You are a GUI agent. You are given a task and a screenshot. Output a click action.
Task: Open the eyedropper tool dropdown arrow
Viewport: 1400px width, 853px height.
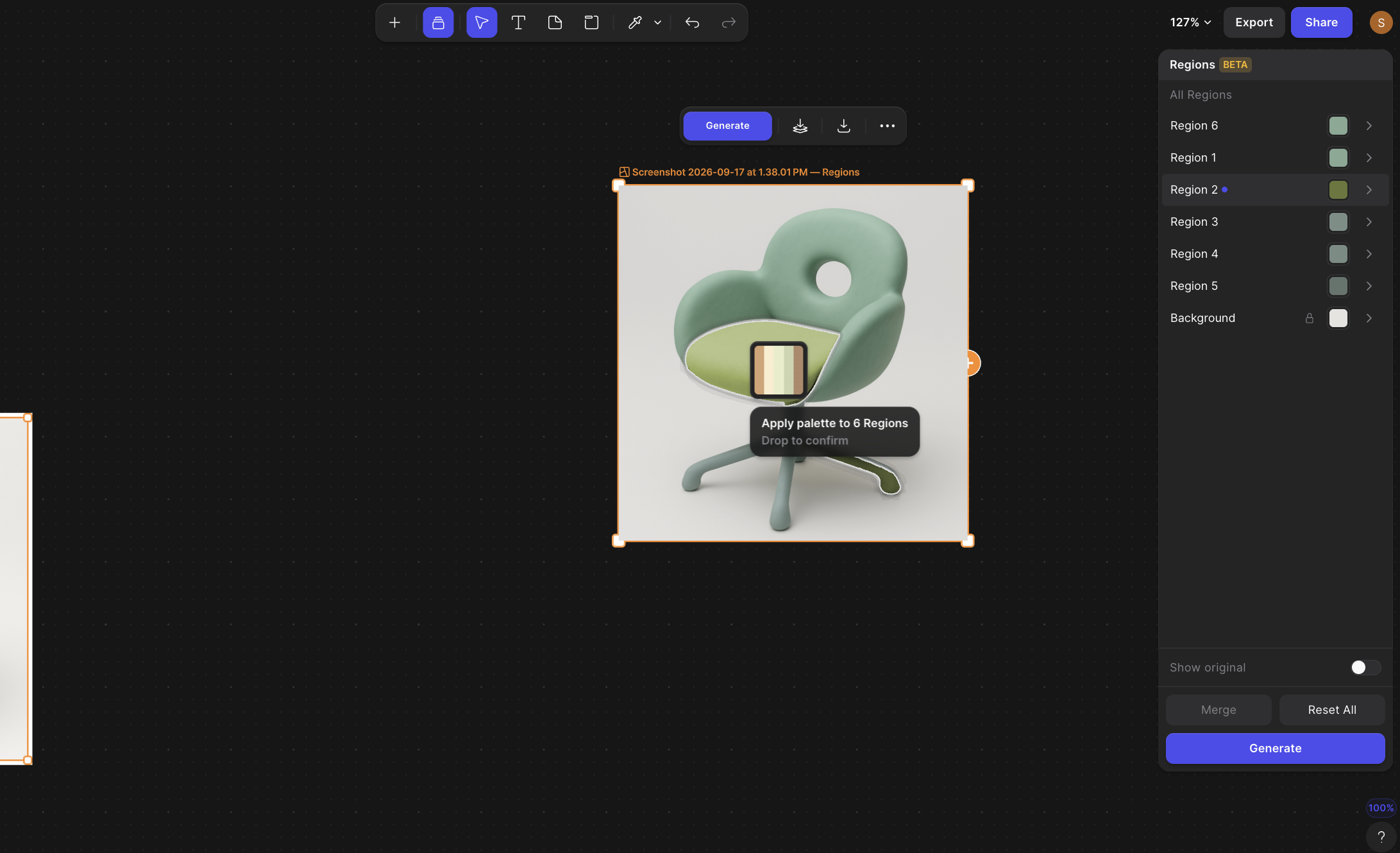pyautogui.click(x=657, y=22)
